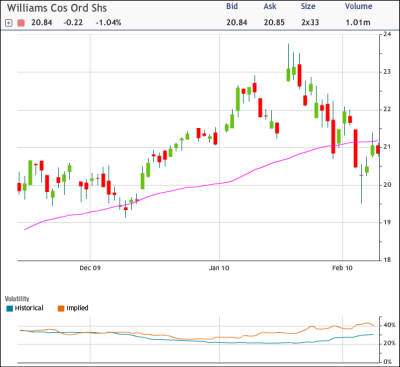Click the Ask column header
This screenshot has height=367, width=400.
270,6
